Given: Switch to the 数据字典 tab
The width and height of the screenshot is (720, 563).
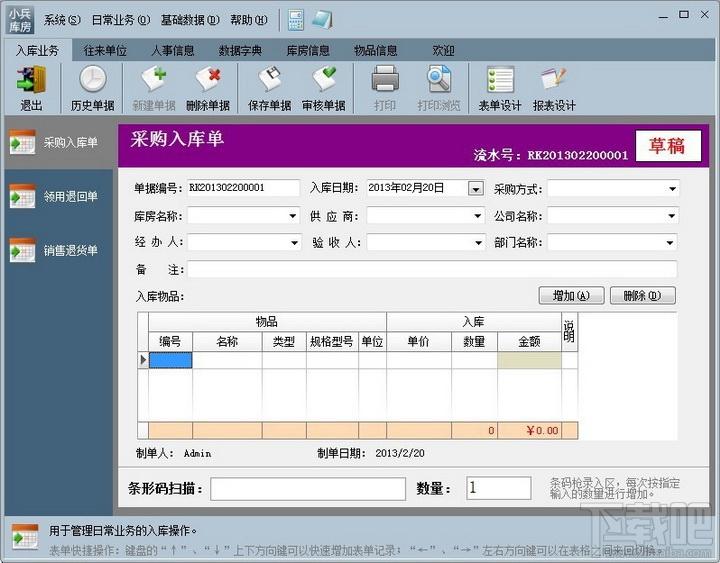Looking at the screenshot, I should [240, 51].
